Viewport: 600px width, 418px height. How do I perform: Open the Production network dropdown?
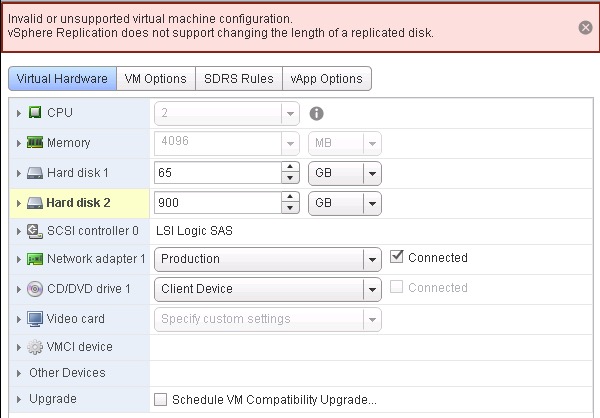pos(371,259)
